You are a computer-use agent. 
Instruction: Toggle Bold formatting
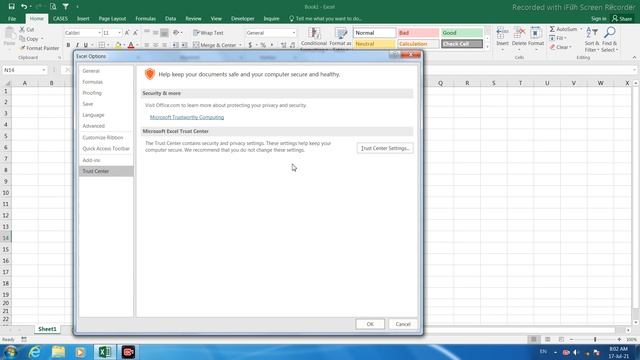[x=68, y=45]
